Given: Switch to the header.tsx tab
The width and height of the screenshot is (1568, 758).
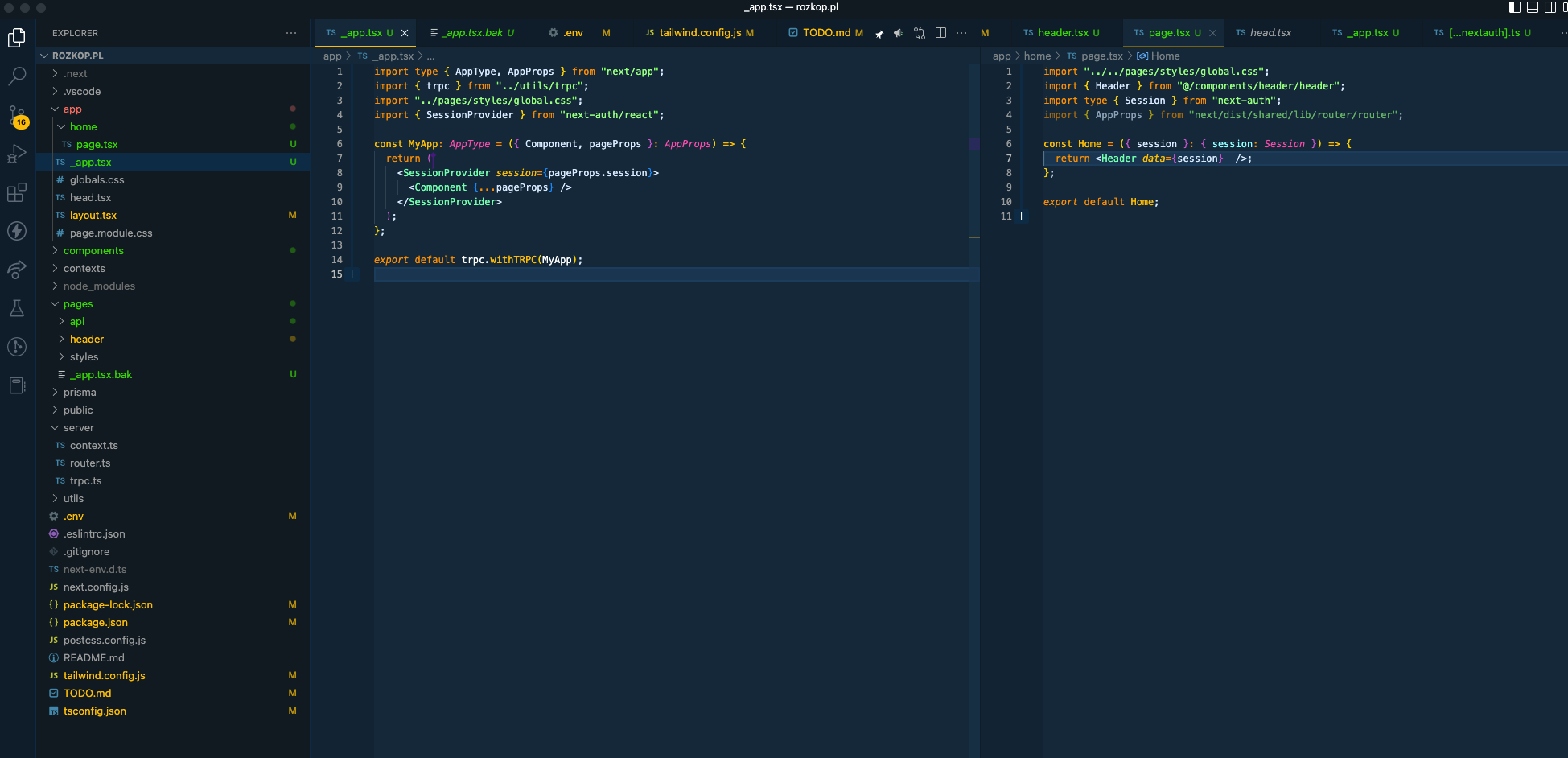Looking at the screenshot, I should 1062,33.
